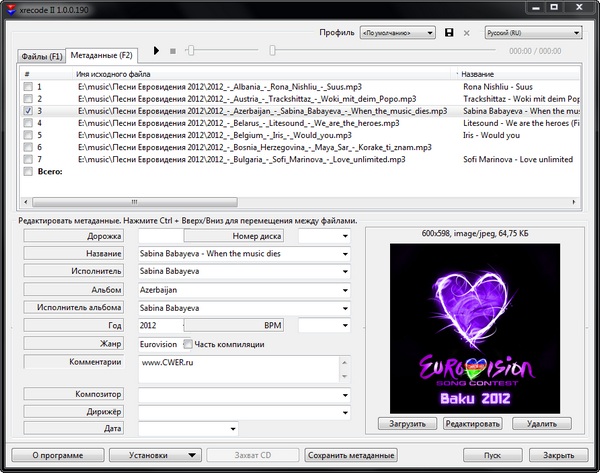The image size is (600, 473).
Task: Open the Профиль dropdown
Action: [397, 33]
